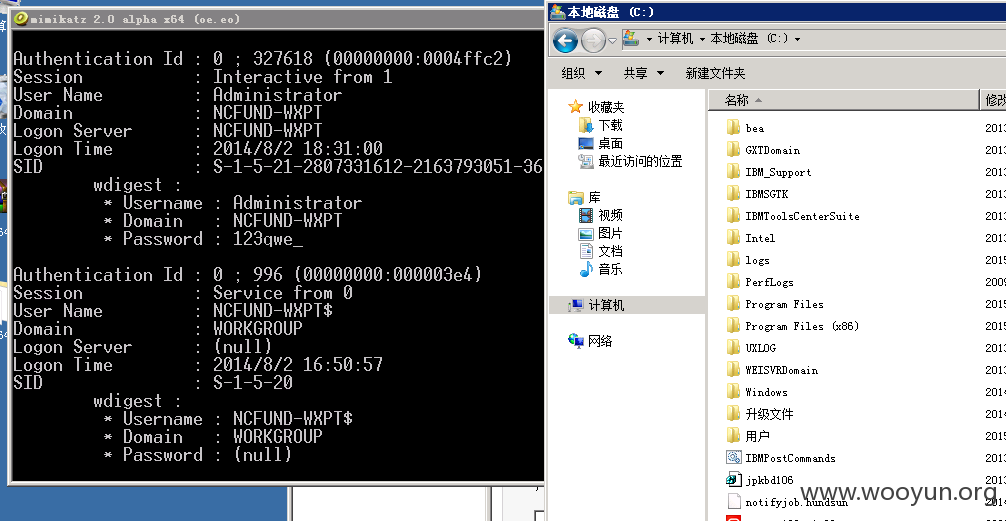Select the UXLOG folder icon

pyautogui.click(x=734, y=347)
